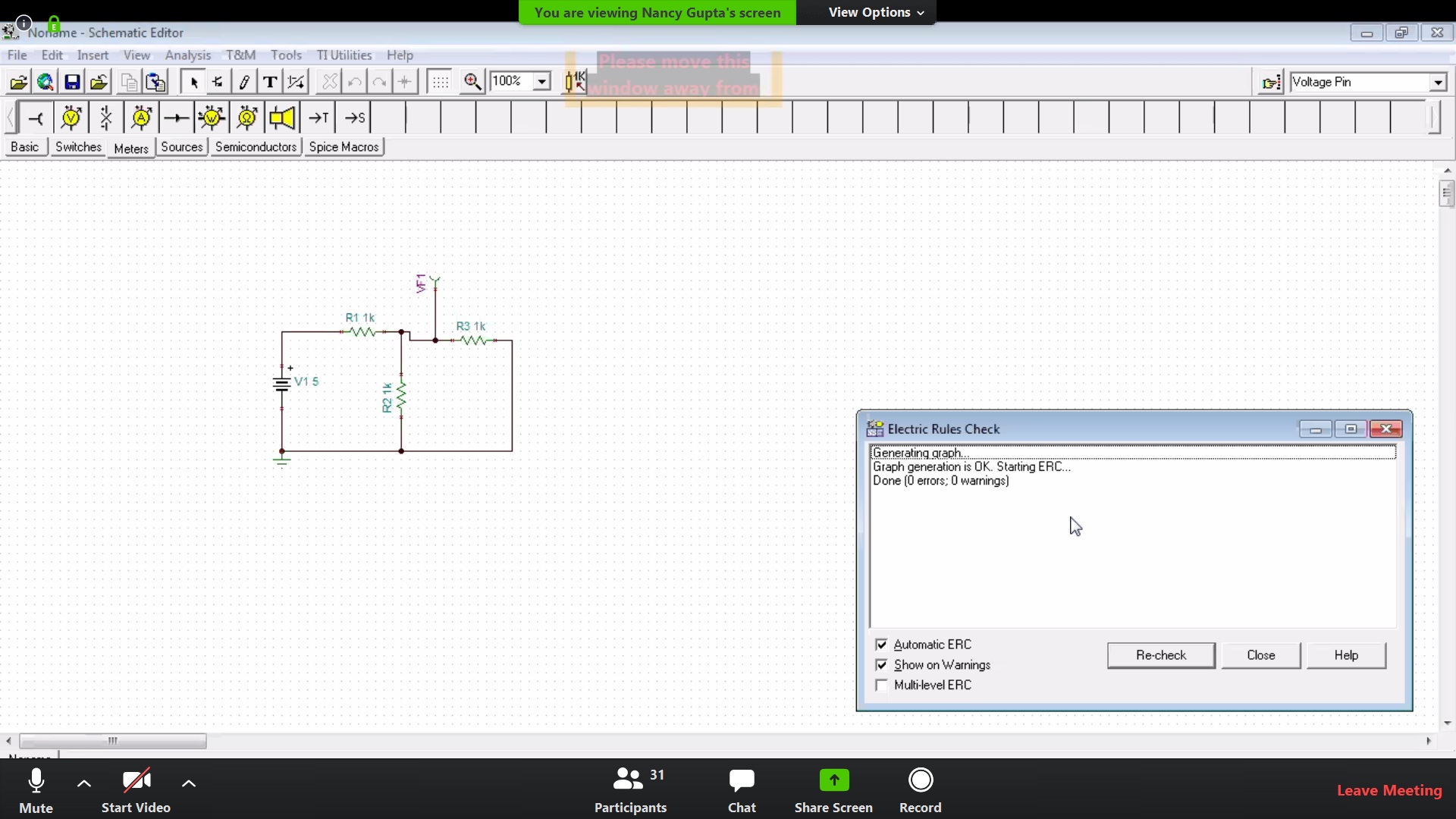The width and height of the screenshot is (1456, 819).
Task: Click Start Video in Zoom bar
Action: coord(136,790)
